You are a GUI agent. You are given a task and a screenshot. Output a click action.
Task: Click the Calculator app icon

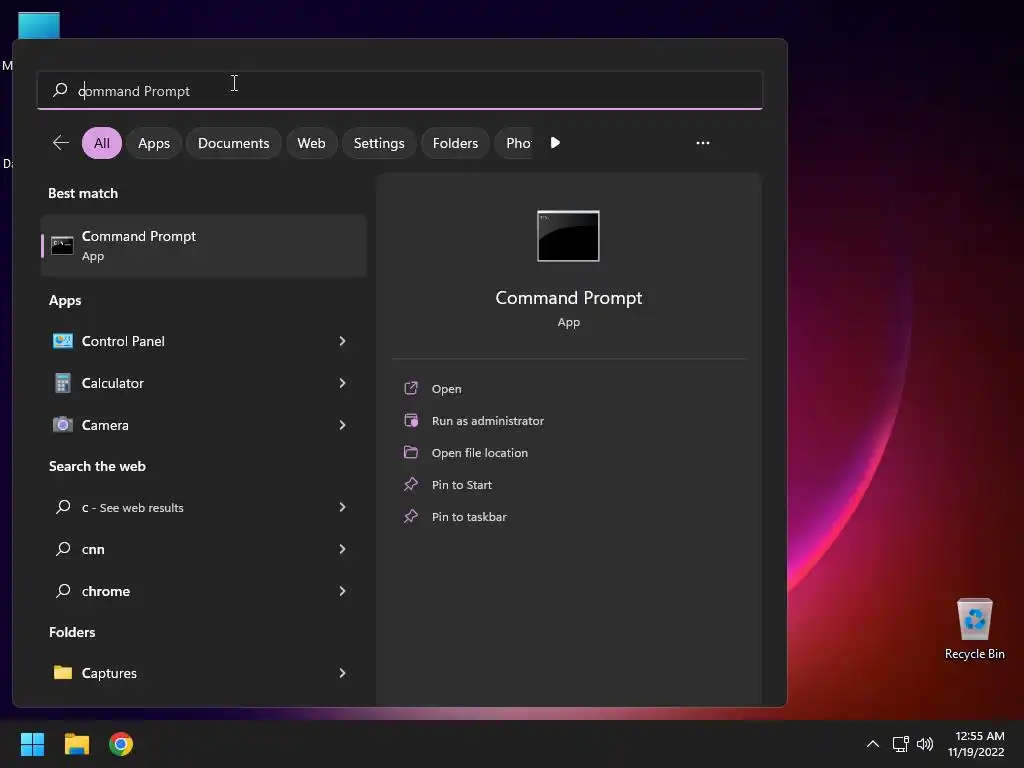click(63, 383)
